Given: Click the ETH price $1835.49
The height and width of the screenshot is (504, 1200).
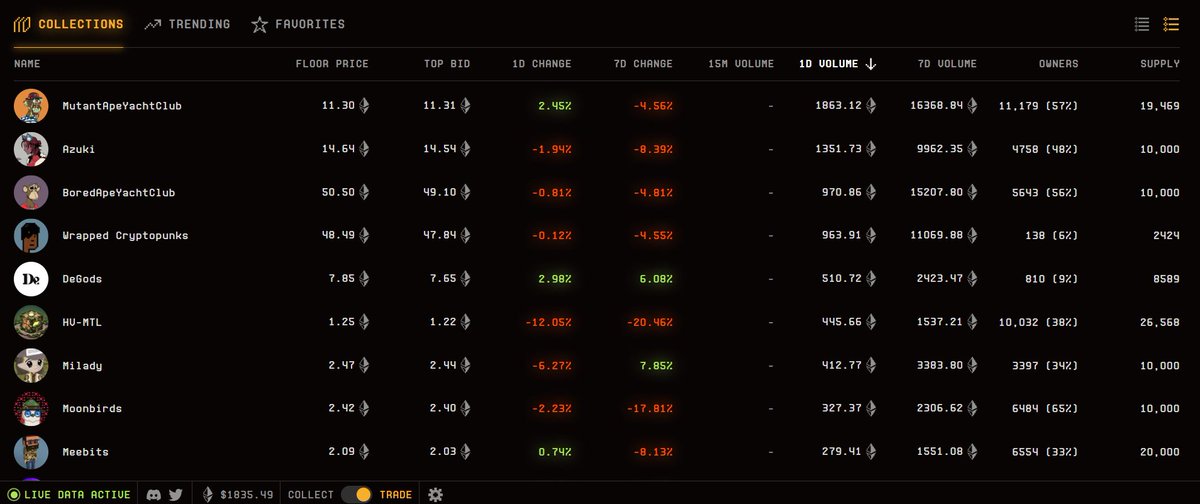Looking at the screenshot, I should point(238,494).
